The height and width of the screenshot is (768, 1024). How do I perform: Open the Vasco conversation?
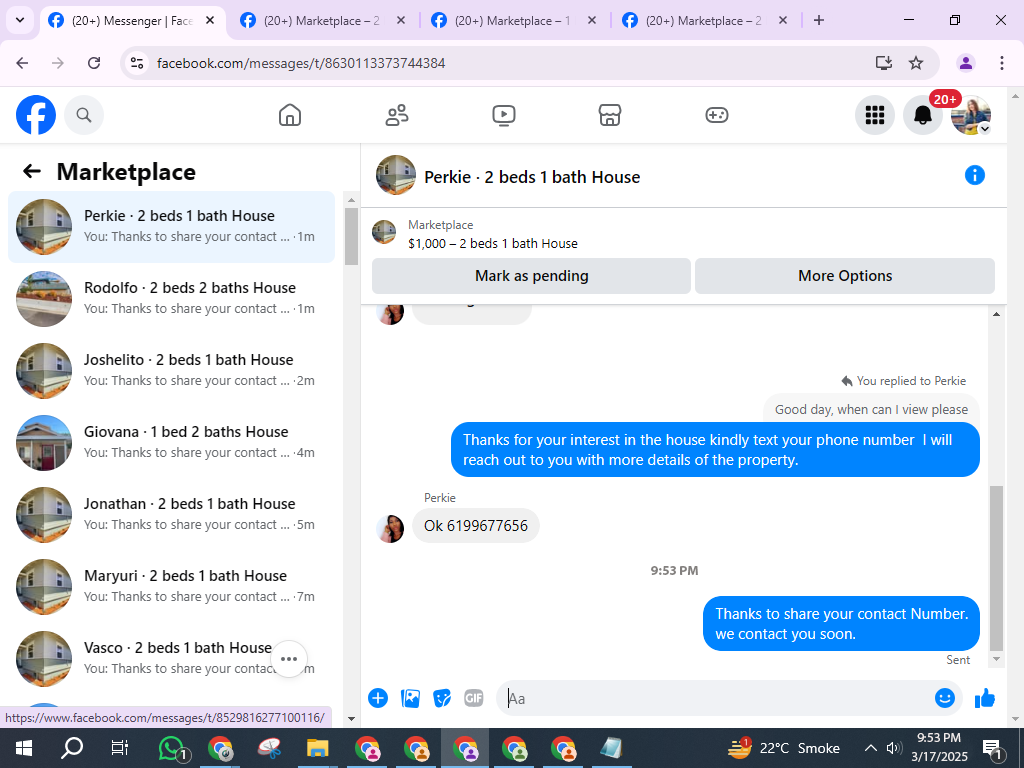click(171, 658)
